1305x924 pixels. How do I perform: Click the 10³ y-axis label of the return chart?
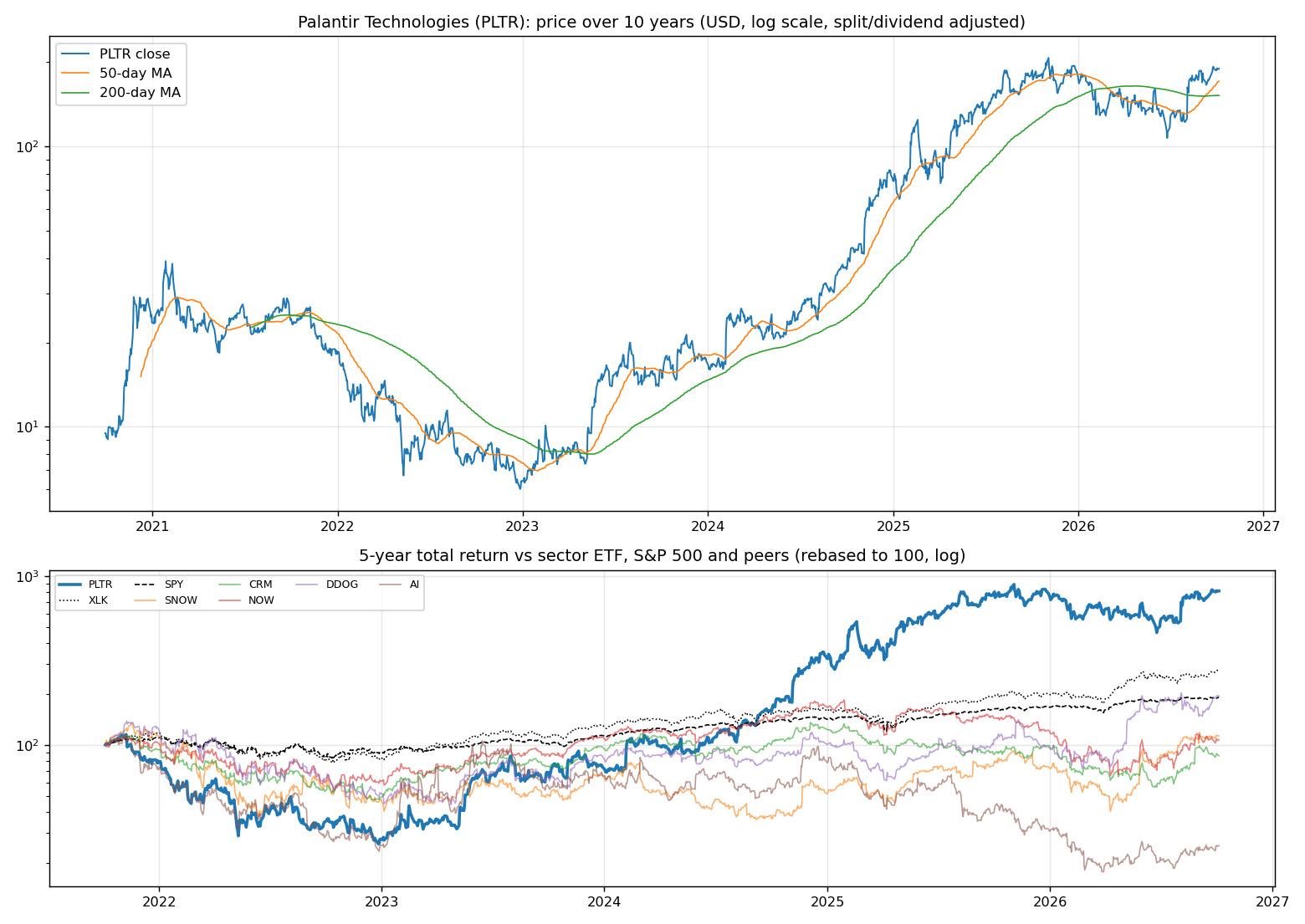[29, 577]
